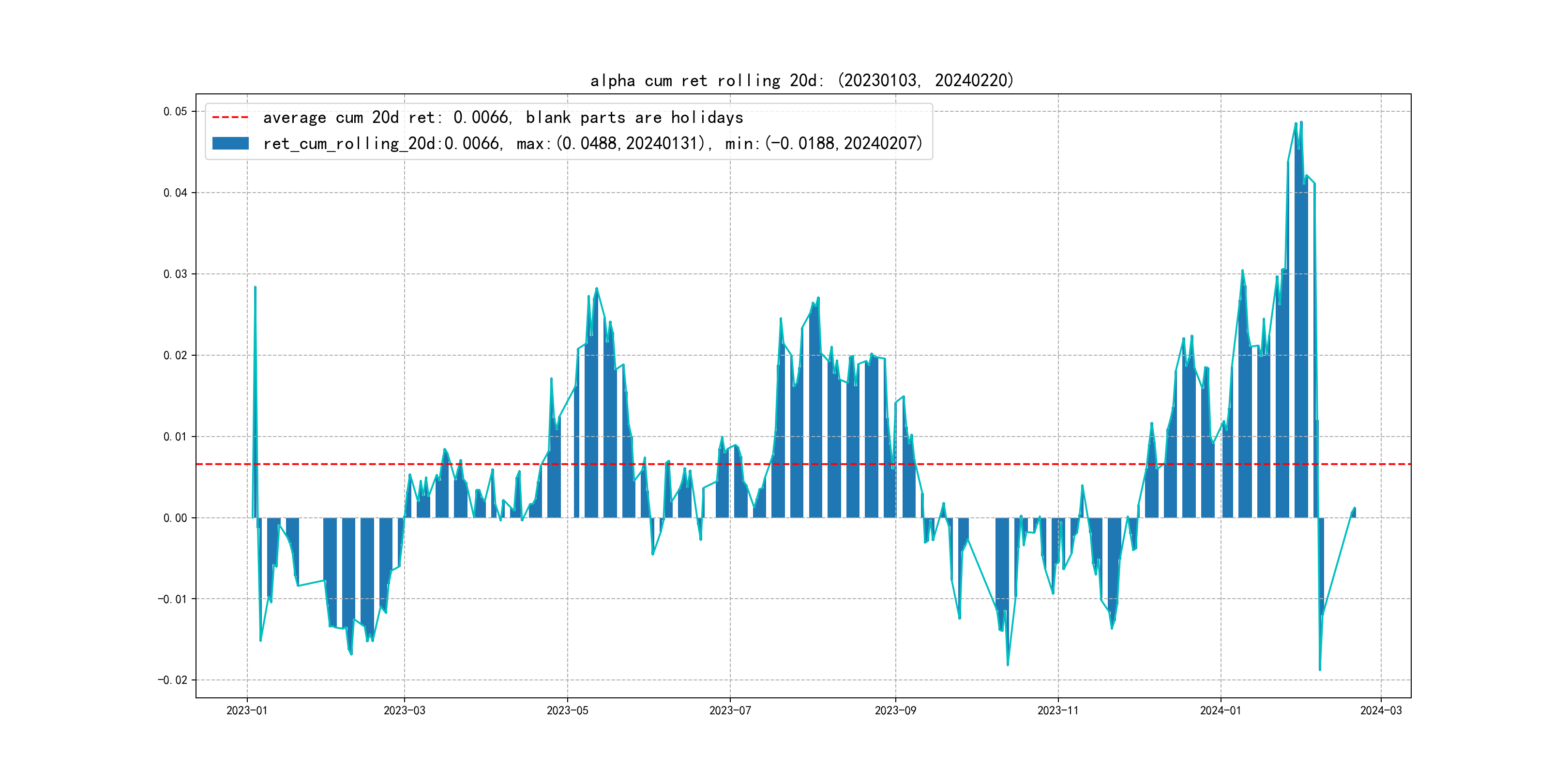The width and height of the screenshot is (1568, 784).
Task: Click the 2023-03 x-axis label
Action: pos(404,710)
